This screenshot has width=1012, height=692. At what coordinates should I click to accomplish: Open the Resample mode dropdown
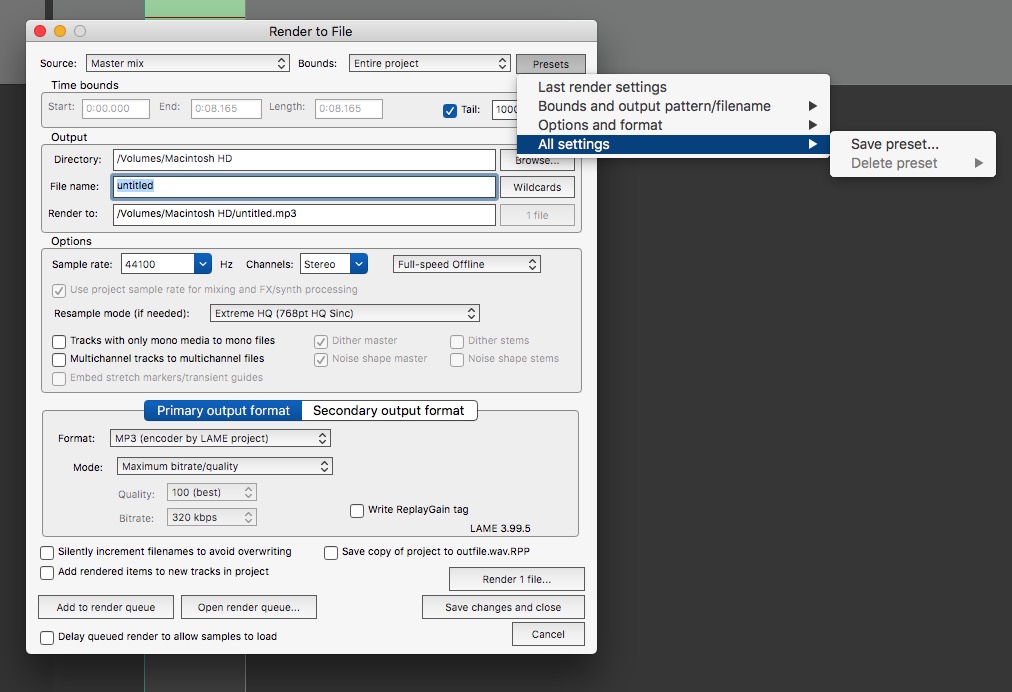click(x=345, y=313)
